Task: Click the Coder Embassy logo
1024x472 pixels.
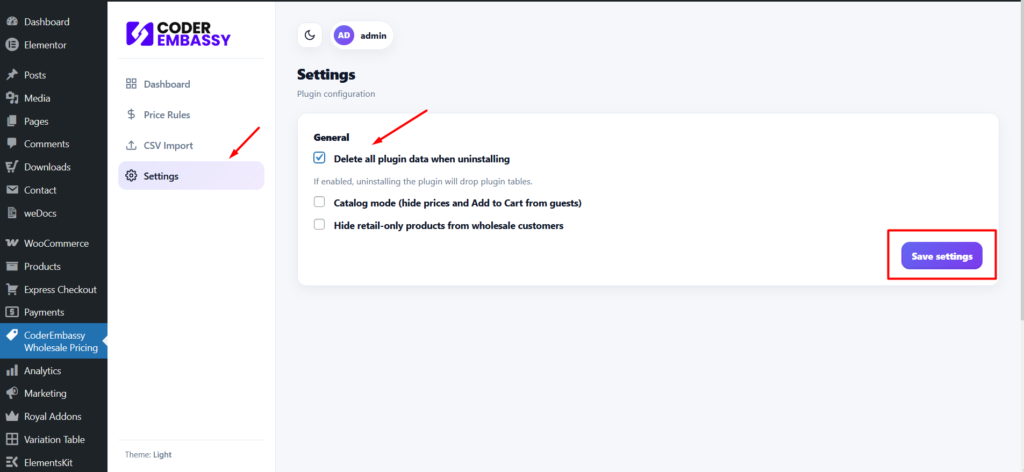Action: pos(179,34)
